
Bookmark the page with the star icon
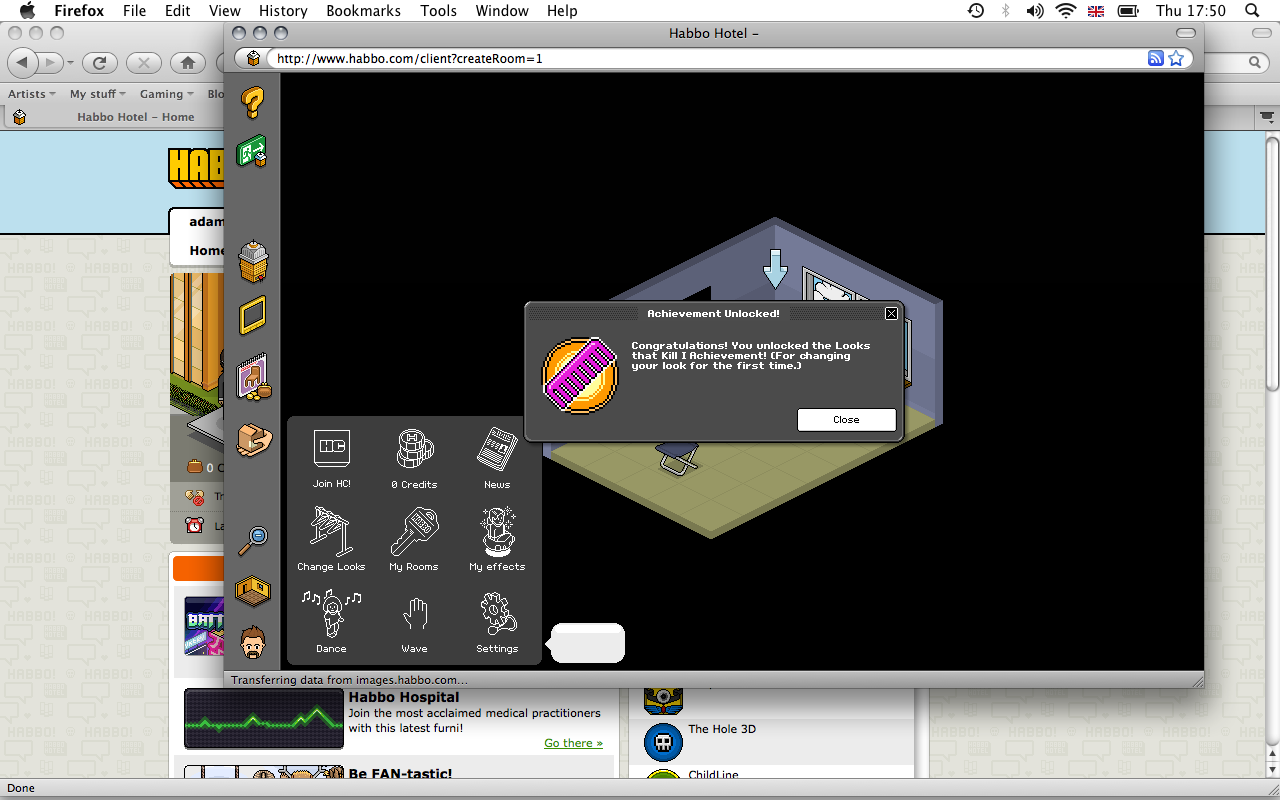1176,58
